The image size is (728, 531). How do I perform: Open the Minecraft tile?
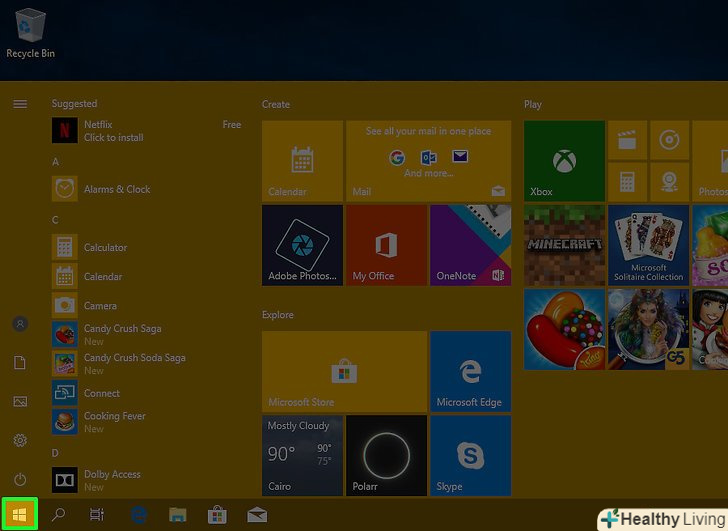[x=565, y=245]
